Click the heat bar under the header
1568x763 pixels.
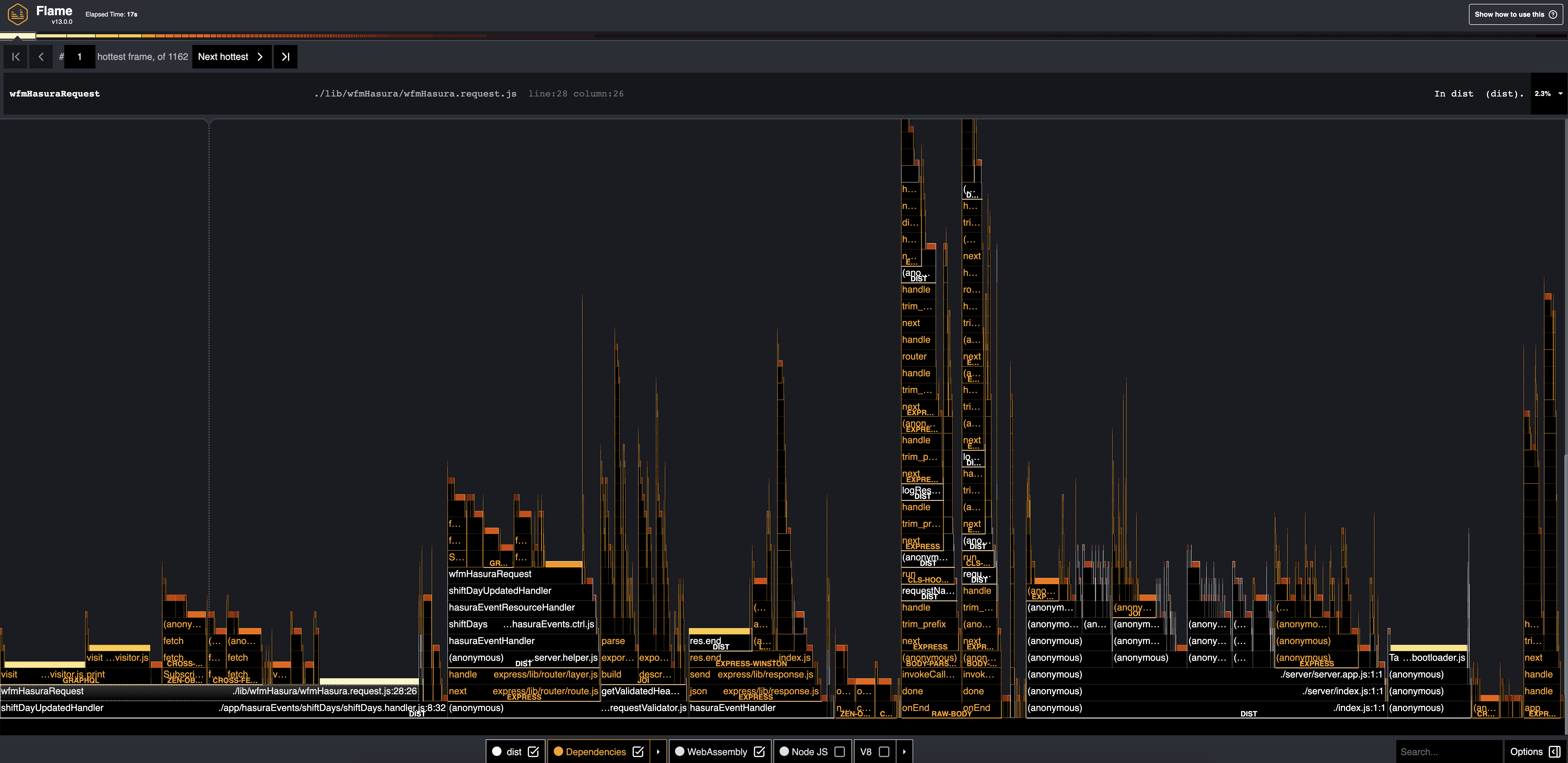(784, 36)
